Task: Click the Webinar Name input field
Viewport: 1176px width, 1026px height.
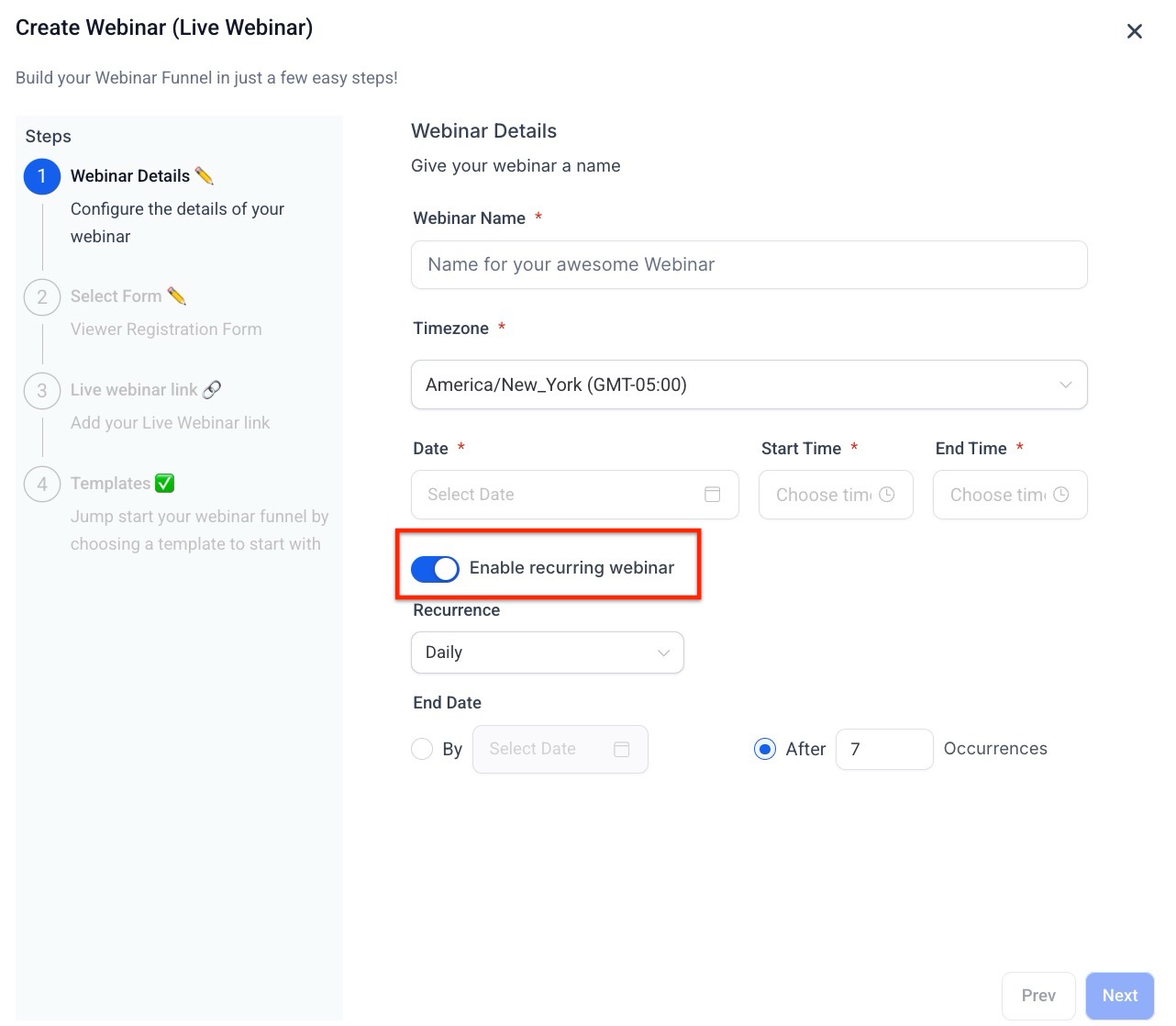Action: pos(749,264)
